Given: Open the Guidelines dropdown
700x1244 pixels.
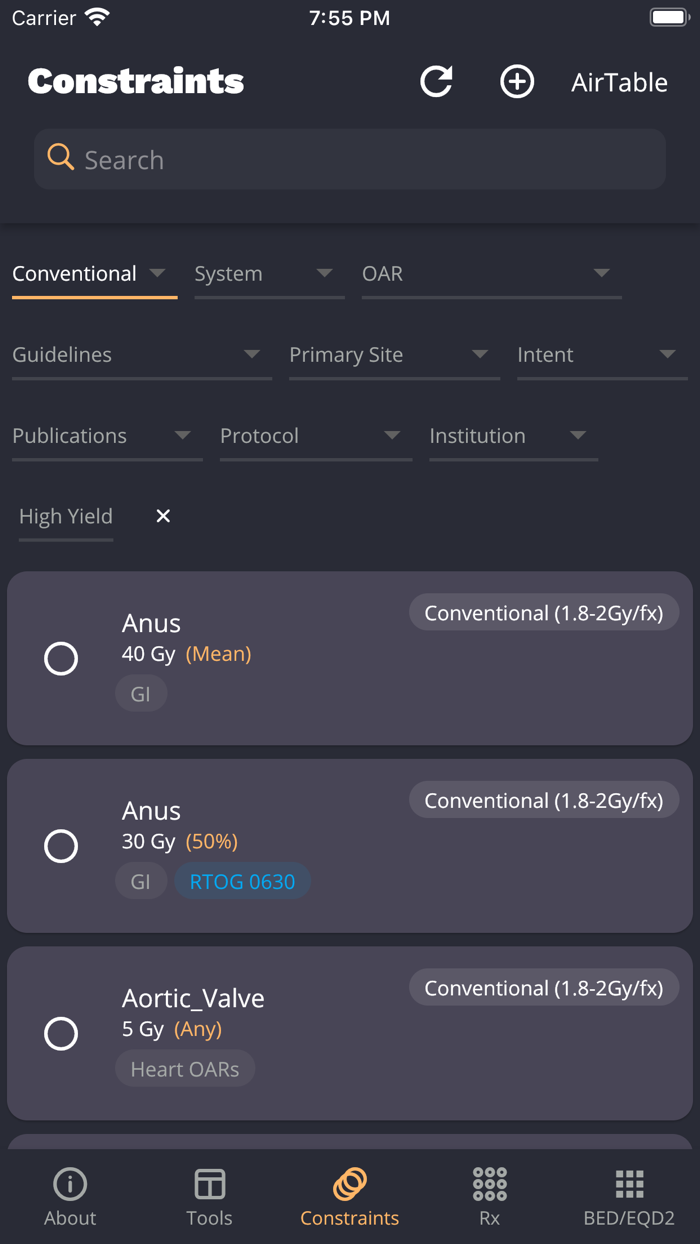Looking at the screenshot, I should point(140,355).
